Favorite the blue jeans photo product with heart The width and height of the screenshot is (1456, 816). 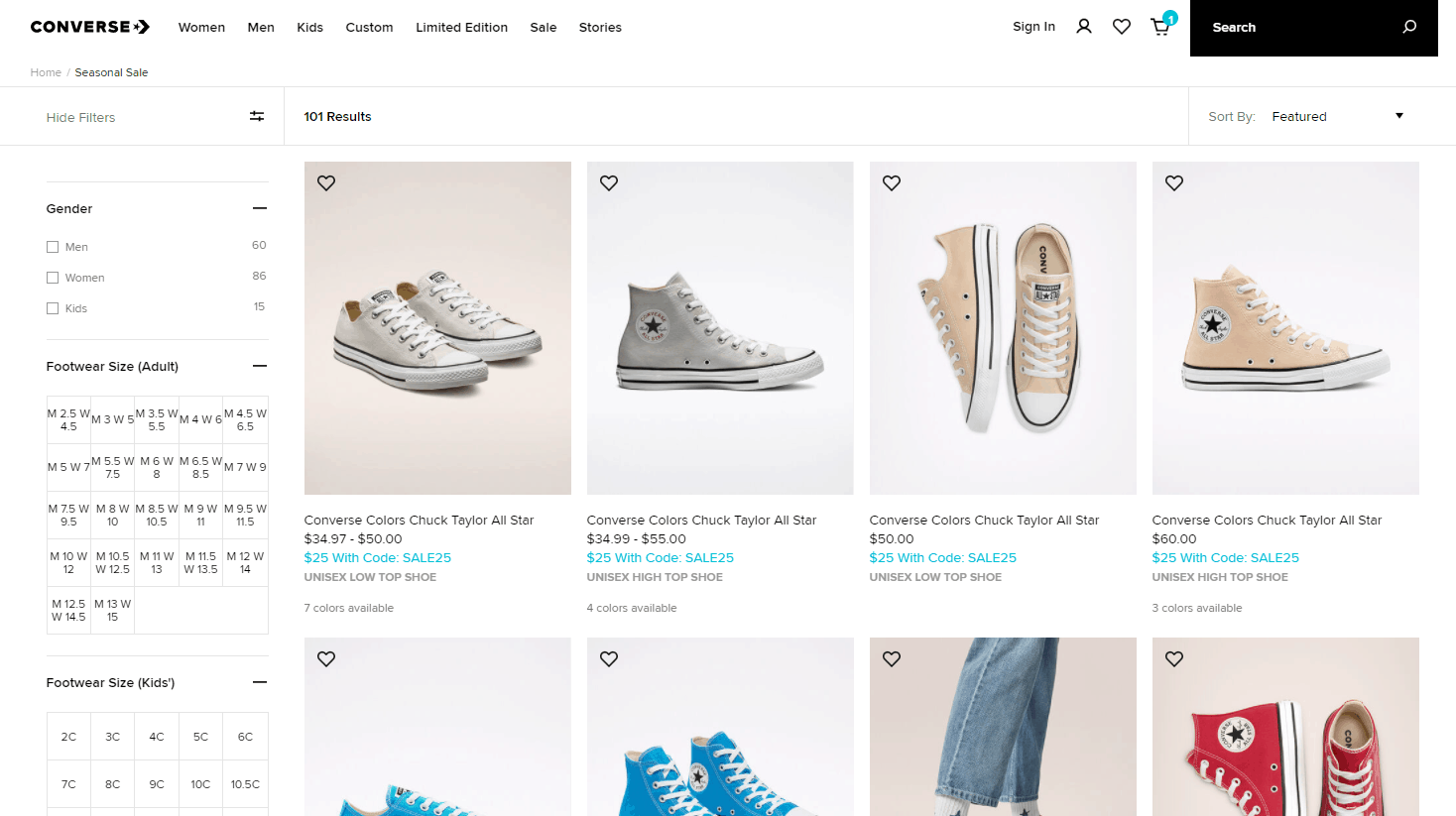pyautogui.click(x=892, y=658)
